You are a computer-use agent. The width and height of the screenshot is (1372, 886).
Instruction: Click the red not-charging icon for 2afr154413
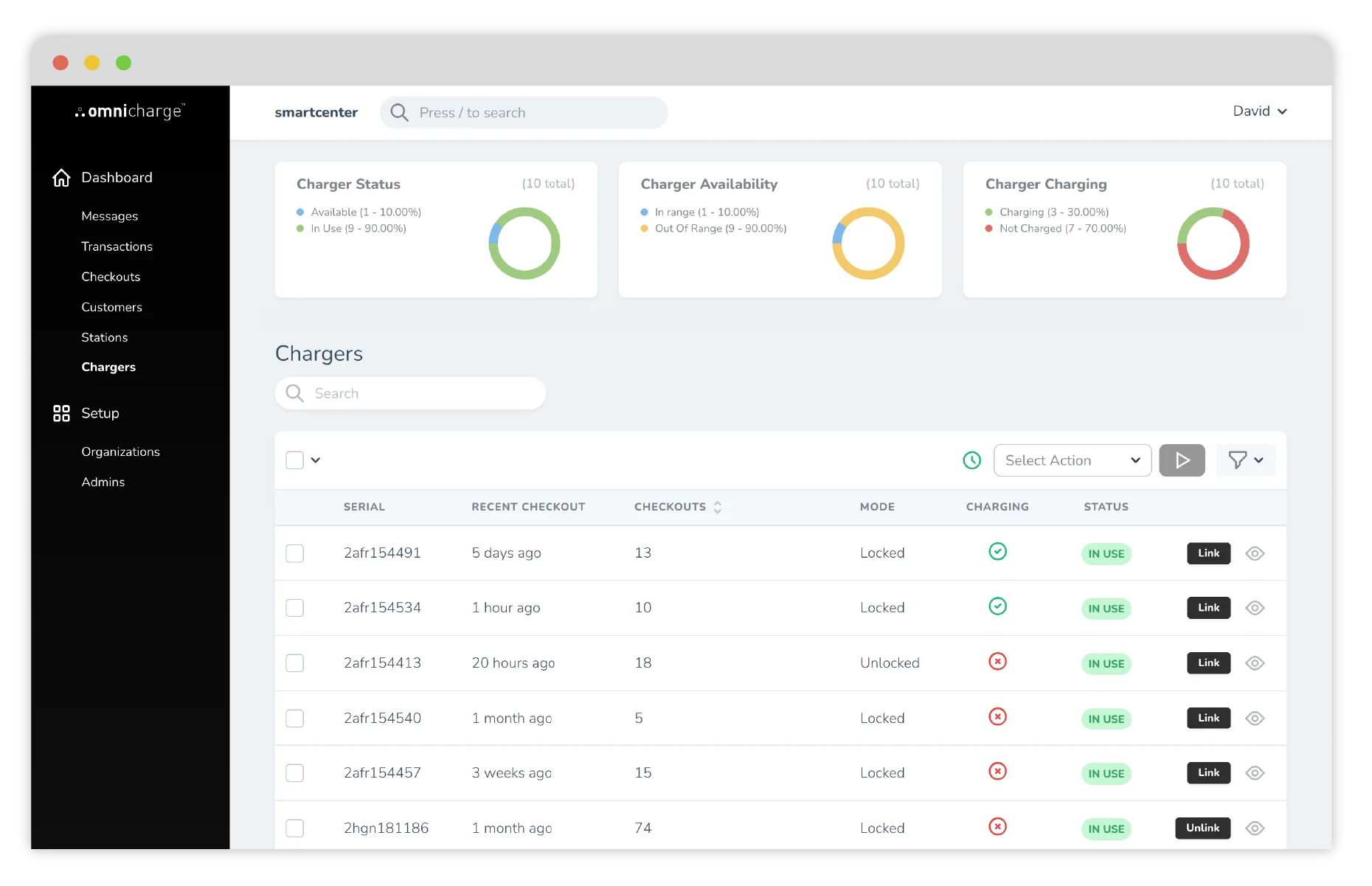[997, 662]
